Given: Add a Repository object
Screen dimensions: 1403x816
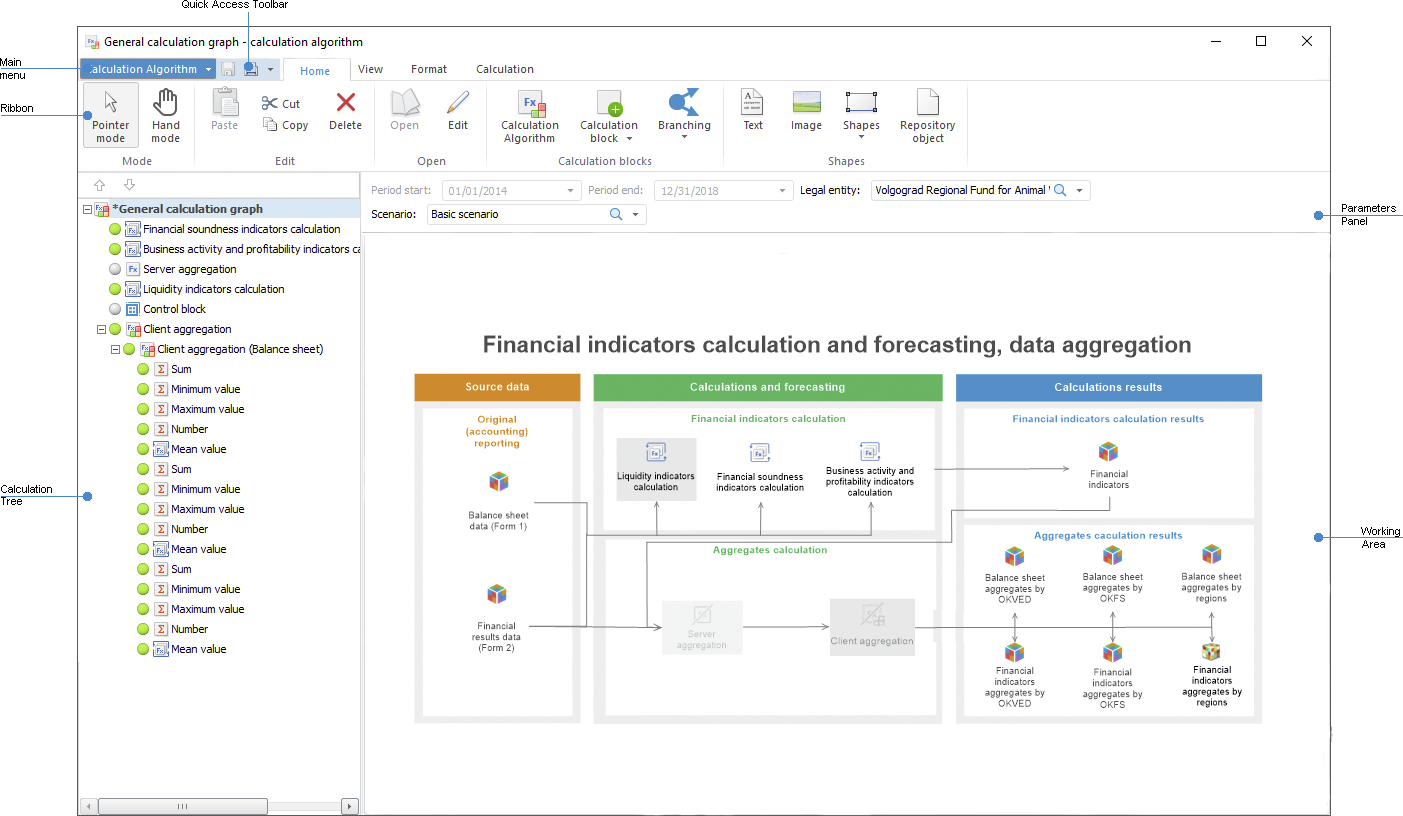Looking at the screenshot, I should tap(927, 116).
